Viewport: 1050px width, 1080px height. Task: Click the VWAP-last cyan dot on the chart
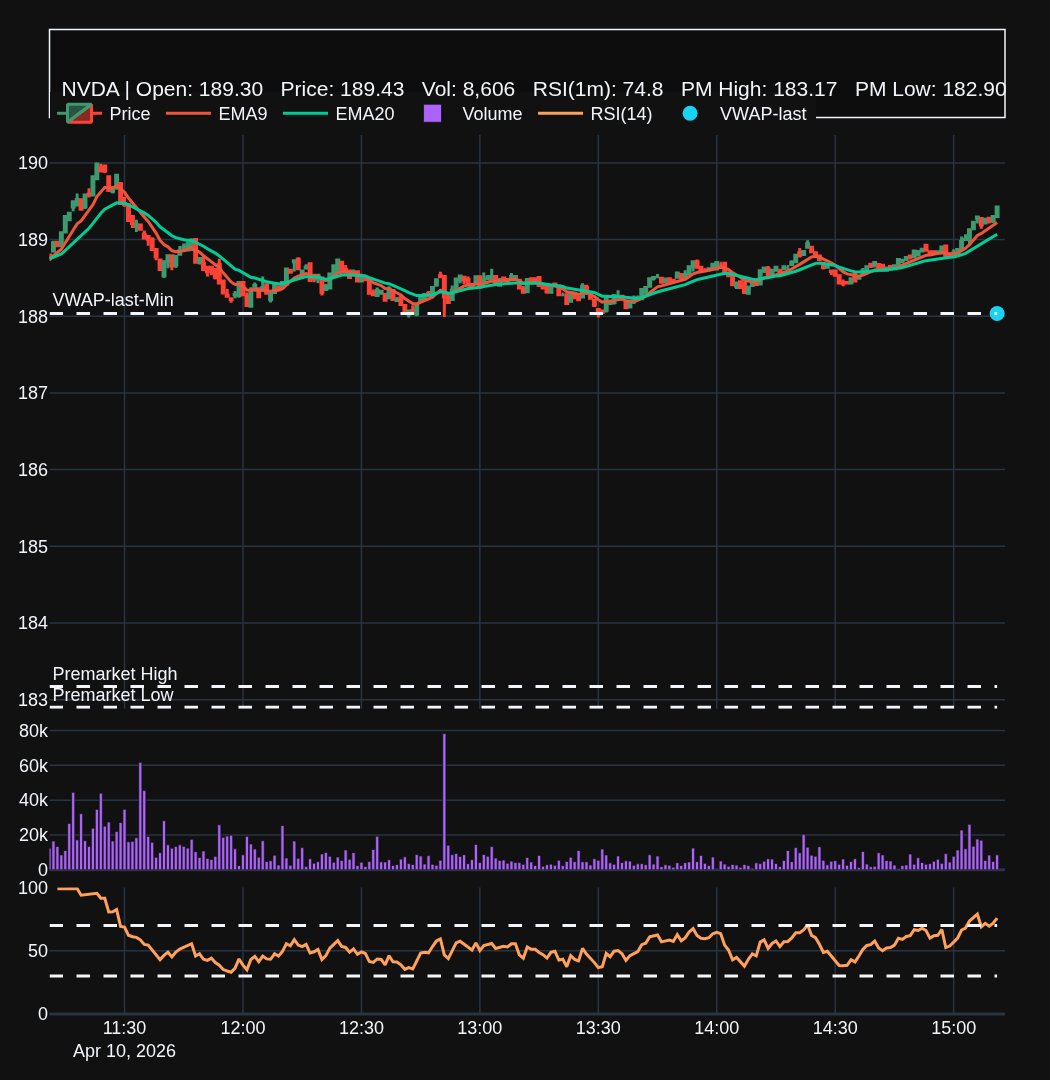tap(996, 314)
